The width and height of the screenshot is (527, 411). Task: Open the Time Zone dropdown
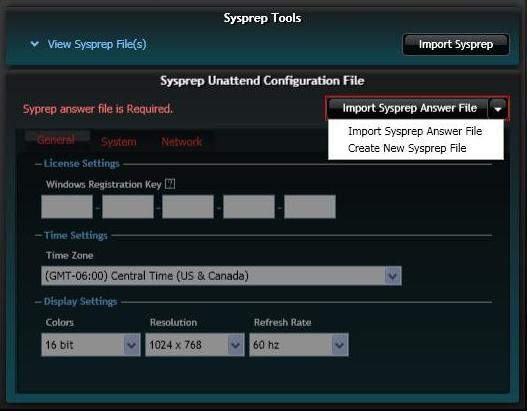(221, 276)
